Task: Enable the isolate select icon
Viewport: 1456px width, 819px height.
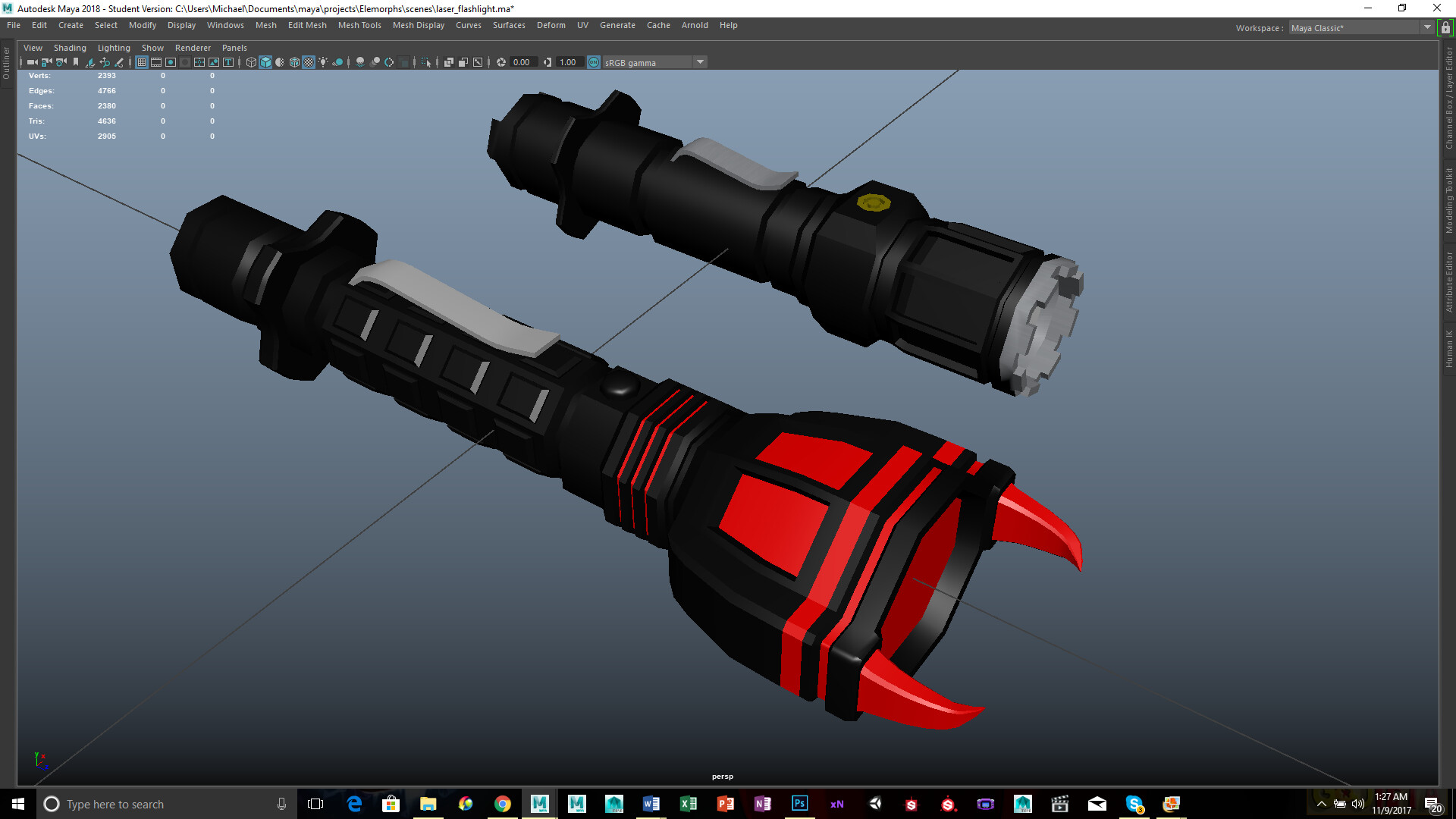Action: (x=427, y=62)
